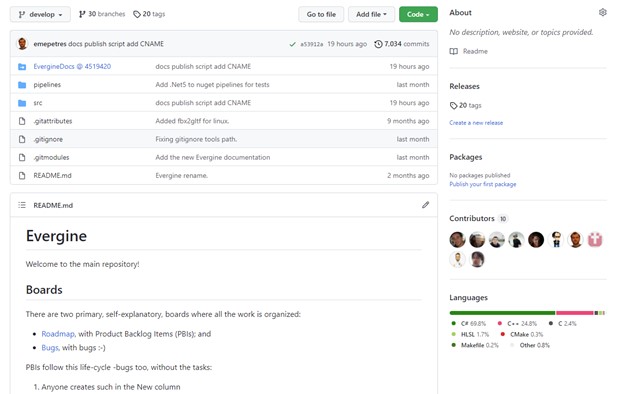Open the .gitignore file
624x394 pixels.
(x=48, y=139)
